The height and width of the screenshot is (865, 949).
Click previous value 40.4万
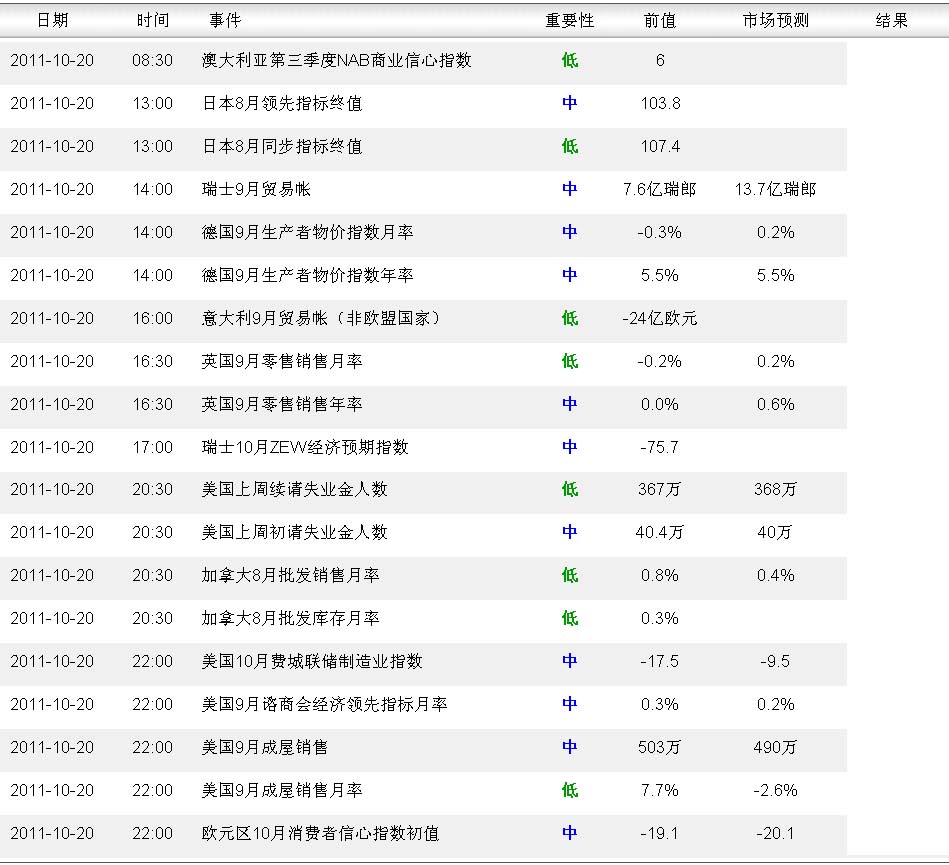click(x=660, y=532)
